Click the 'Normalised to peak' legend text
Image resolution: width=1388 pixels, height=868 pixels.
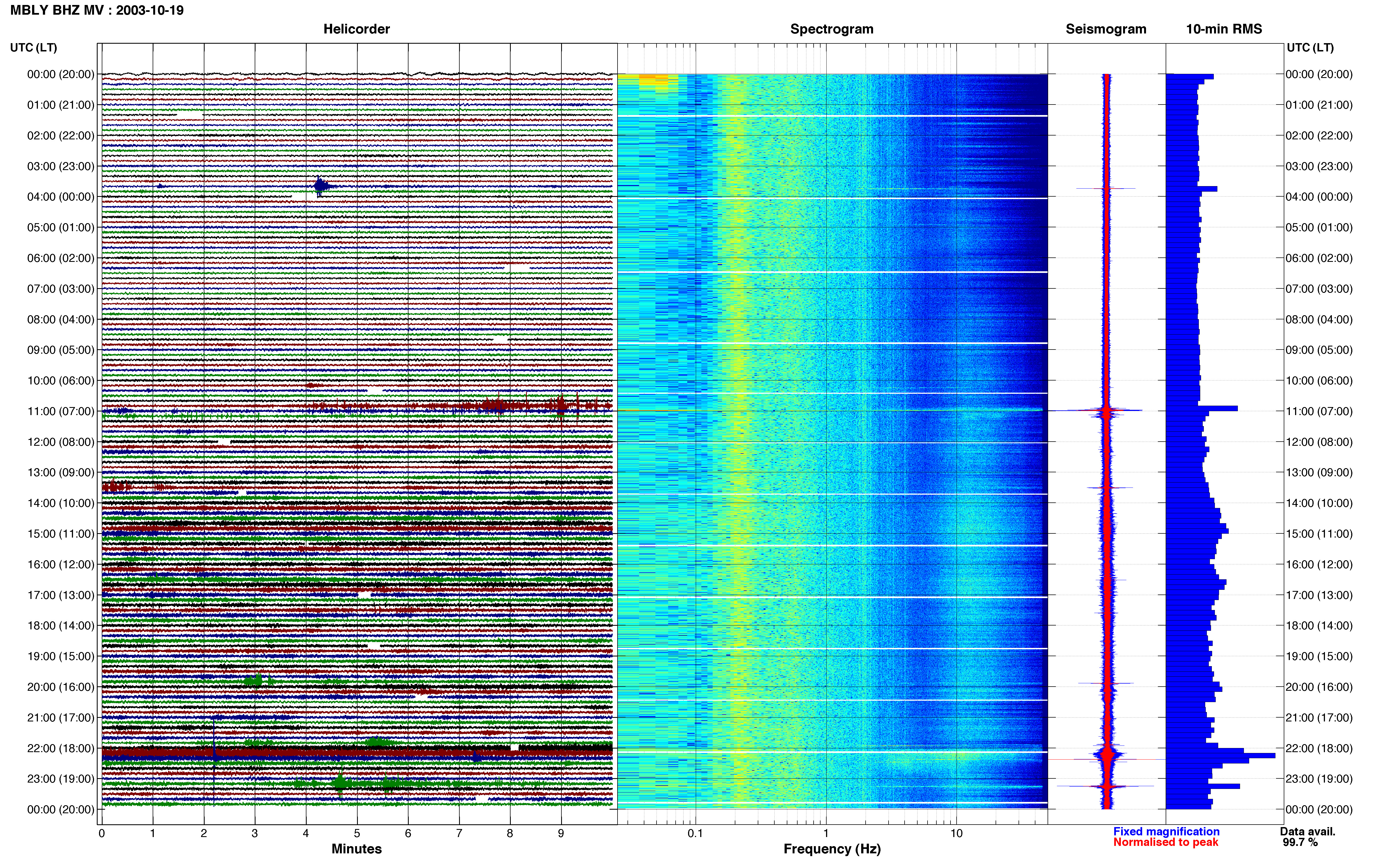[x=1165, y=842]
